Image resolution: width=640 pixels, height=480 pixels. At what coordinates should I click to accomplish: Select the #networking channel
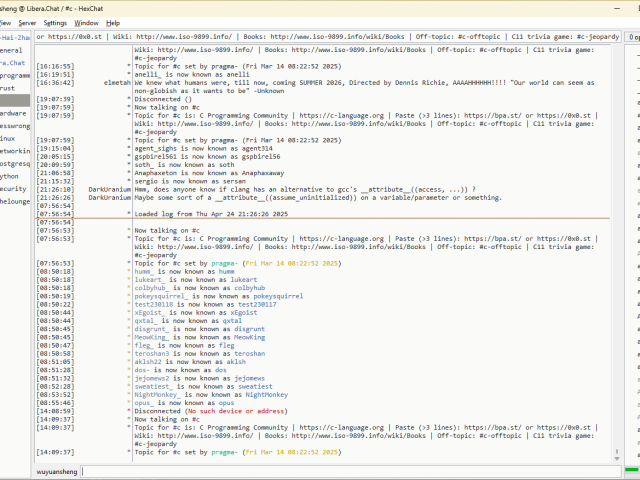(x=14, y=150)
